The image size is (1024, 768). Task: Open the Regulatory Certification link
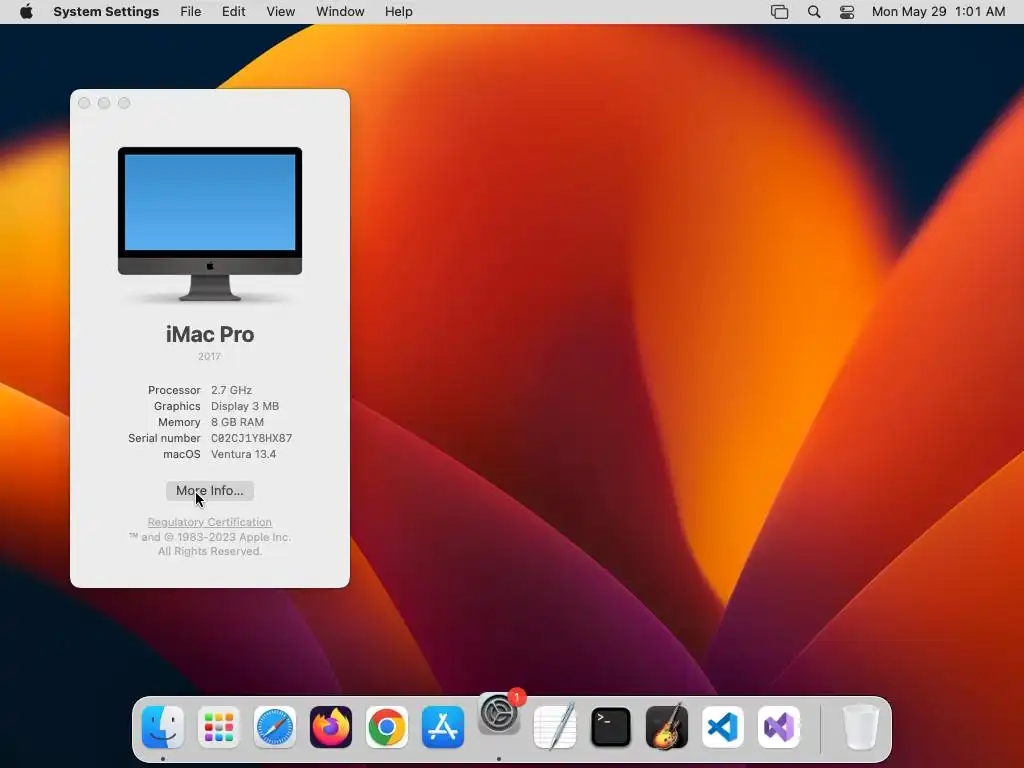(210, 522)
